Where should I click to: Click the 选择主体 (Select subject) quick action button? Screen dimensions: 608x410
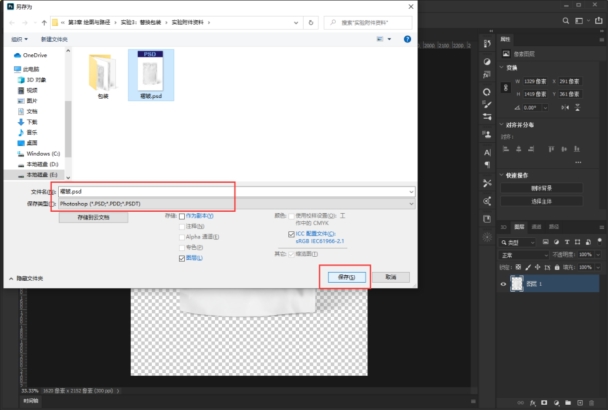(541, 201)
